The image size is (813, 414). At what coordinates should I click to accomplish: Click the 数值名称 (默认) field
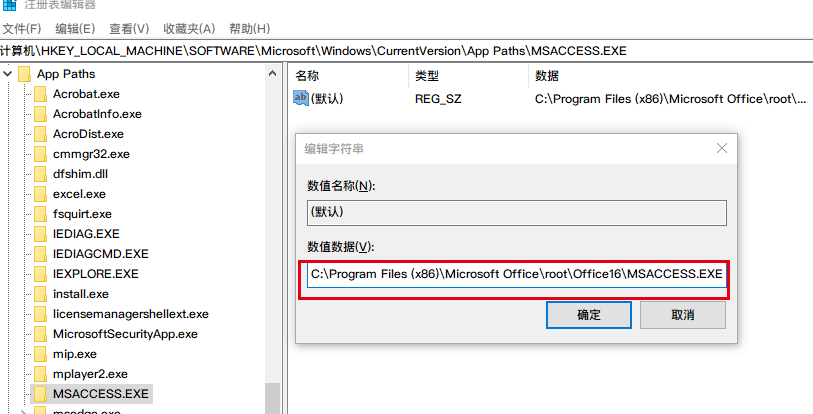pos(516,212)
